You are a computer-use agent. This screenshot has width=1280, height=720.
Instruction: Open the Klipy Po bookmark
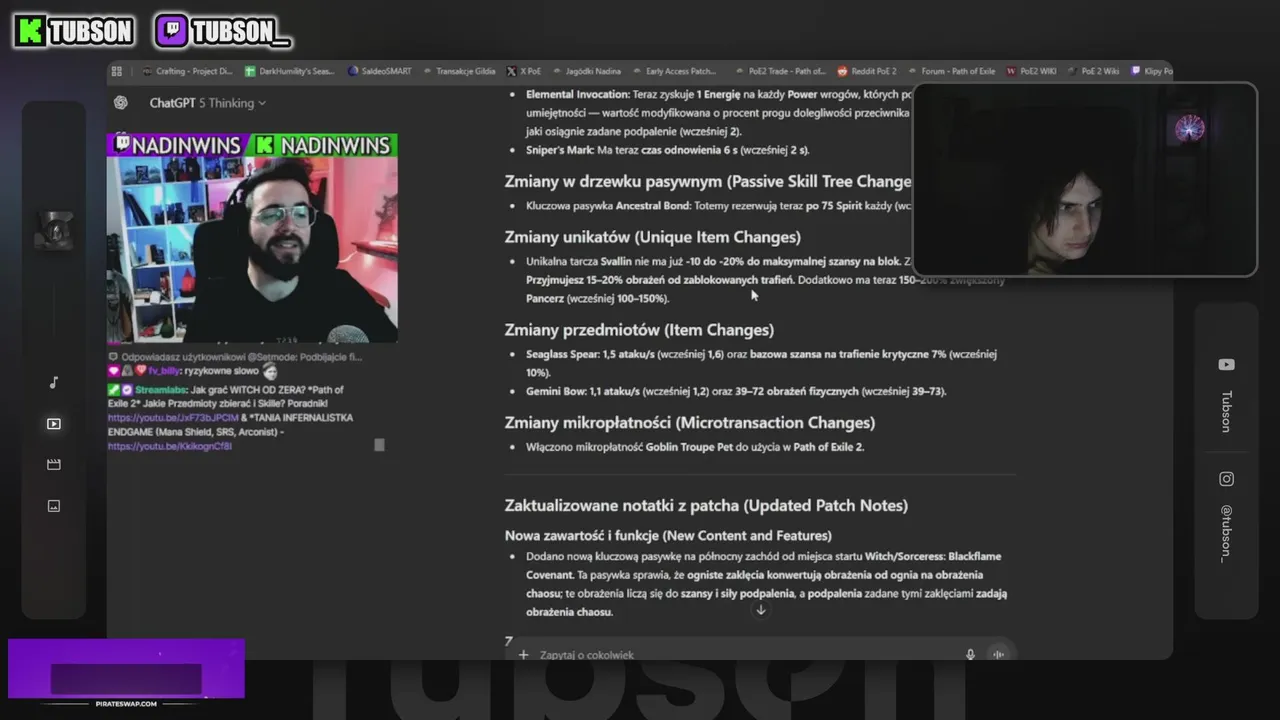1151,71
